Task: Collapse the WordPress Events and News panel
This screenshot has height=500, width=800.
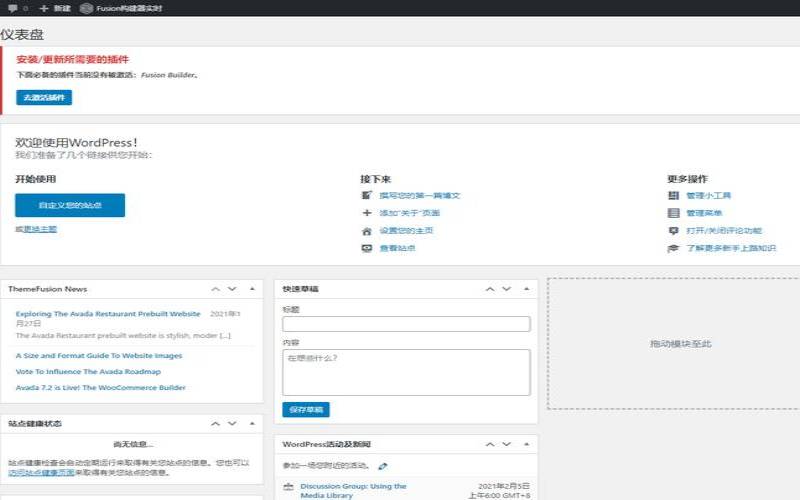Action: pyautogui.click(x=527, y=444)
